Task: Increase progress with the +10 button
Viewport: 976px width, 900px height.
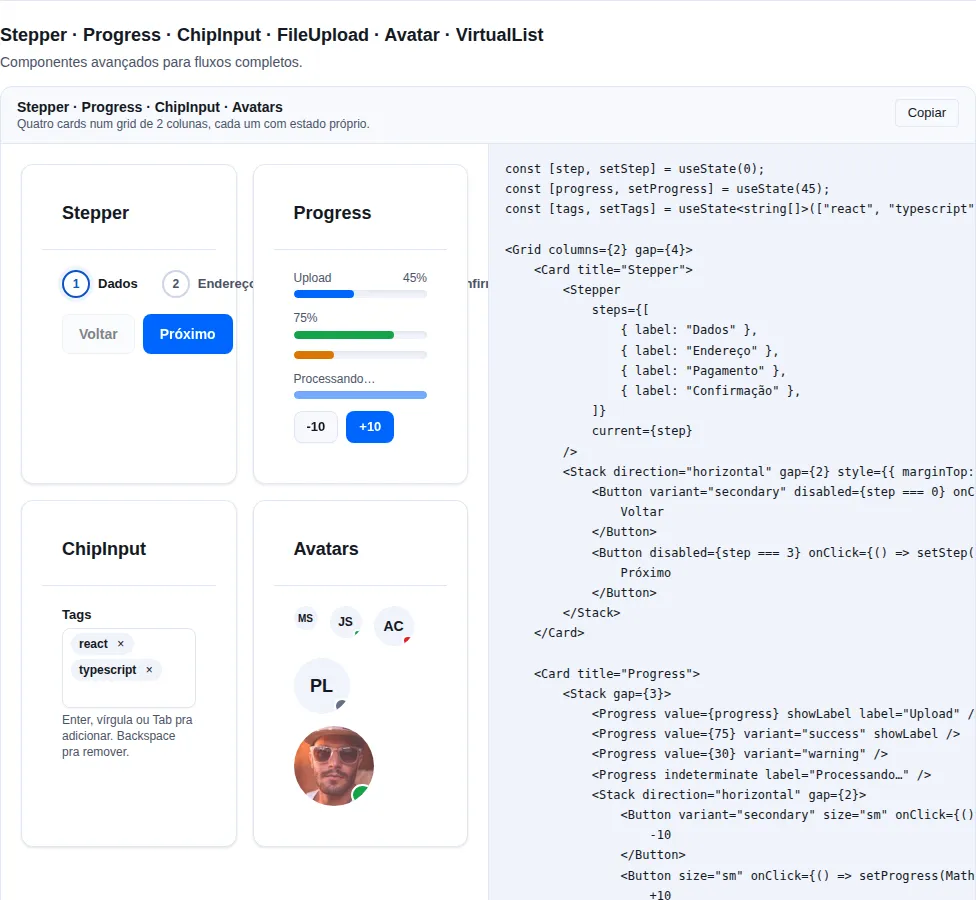Action: point(370,426)
